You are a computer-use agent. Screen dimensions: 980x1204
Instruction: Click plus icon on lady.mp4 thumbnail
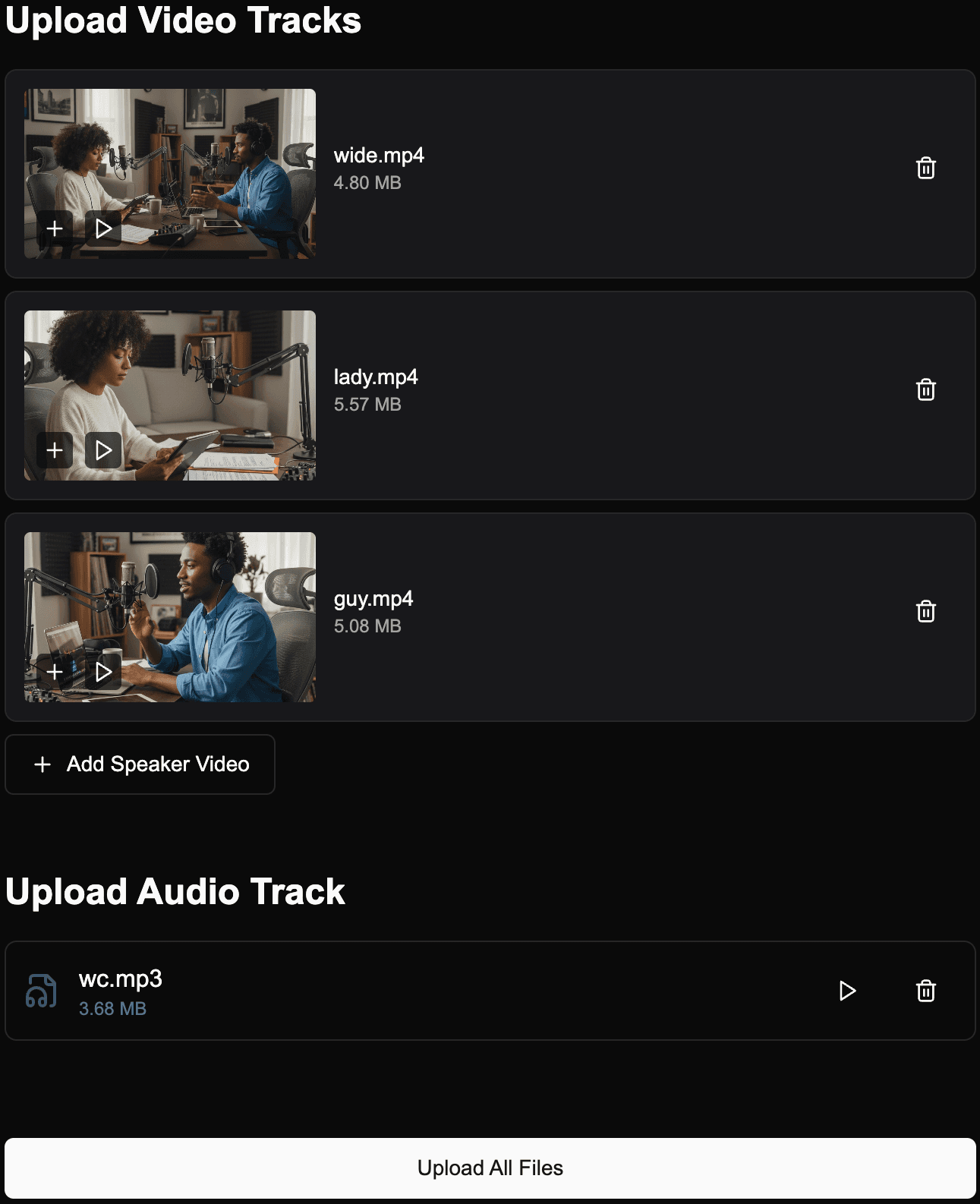pos(55,450)
